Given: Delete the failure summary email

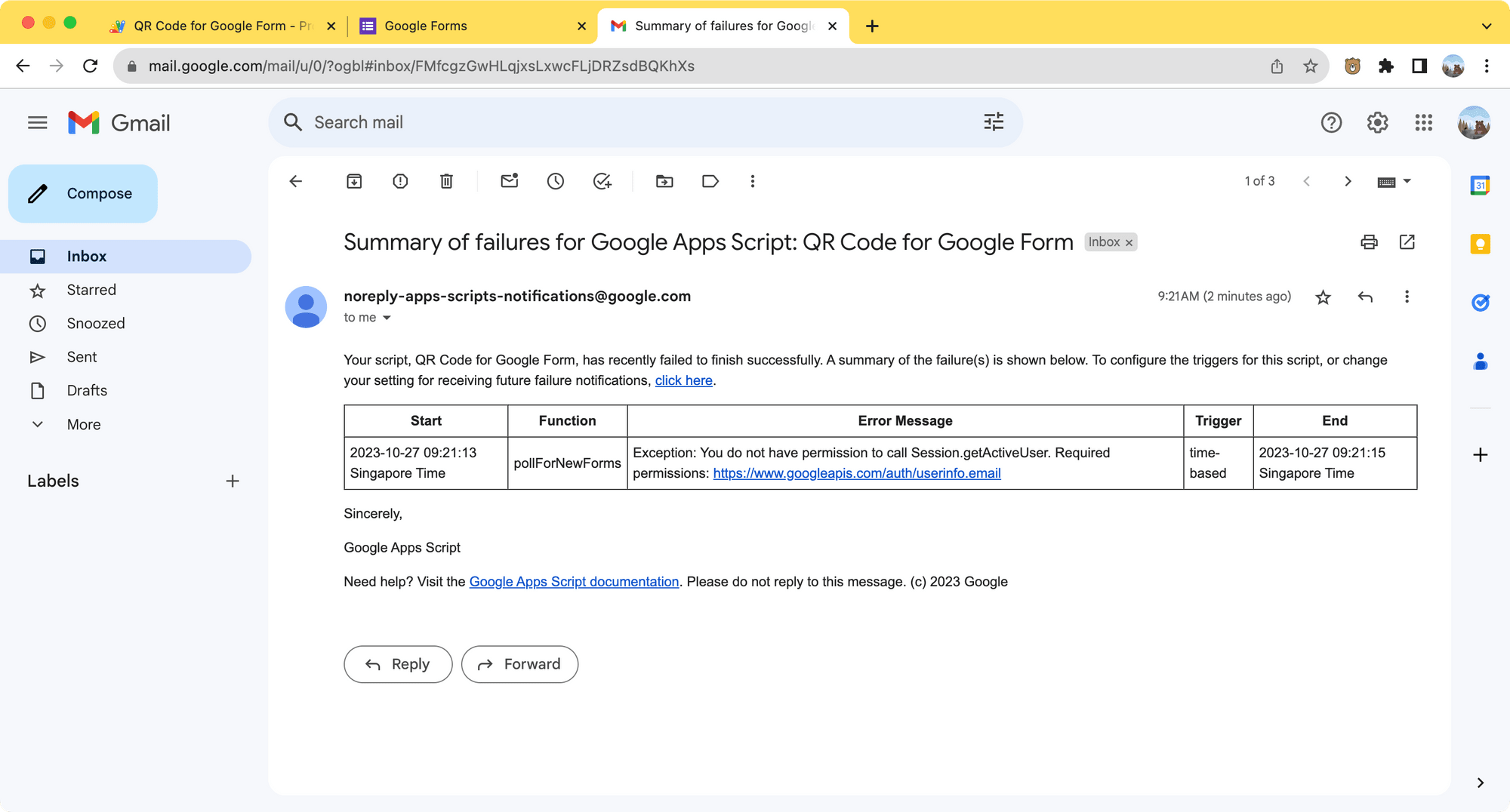Looking at the screenshot, I should (x=446, y=181).
